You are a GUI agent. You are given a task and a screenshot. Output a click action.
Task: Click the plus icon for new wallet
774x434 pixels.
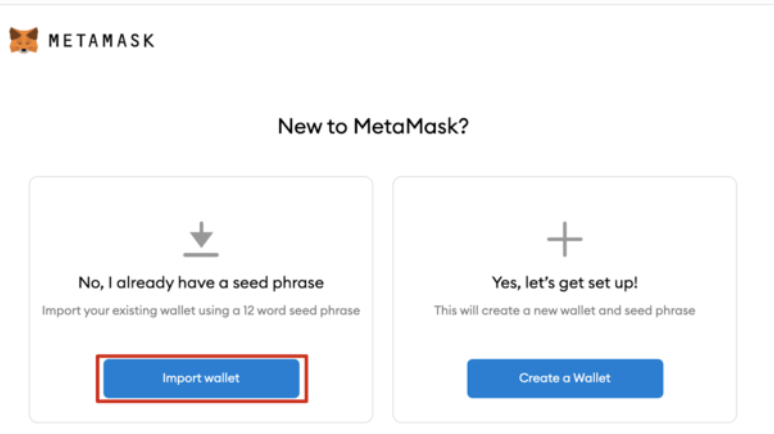564,240
